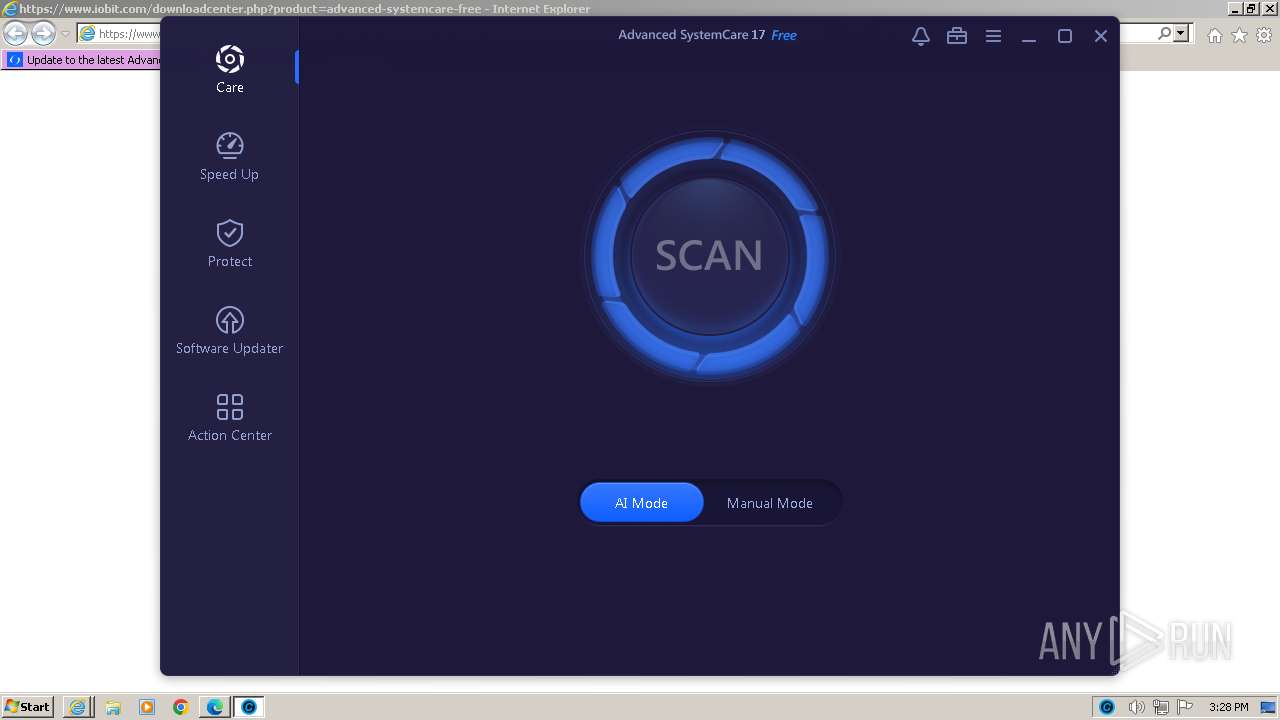Maximize the Advanced SystemCare window
The width and height of the screenshot is (1280, 720).
1065,36
